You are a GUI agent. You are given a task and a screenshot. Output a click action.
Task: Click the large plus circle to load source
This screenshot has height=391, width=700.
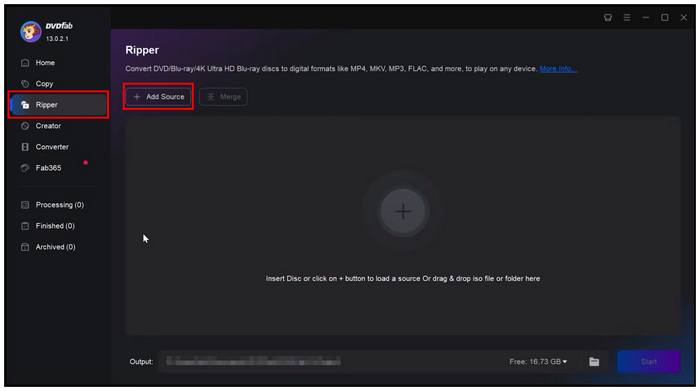click(x=403, y=211)
